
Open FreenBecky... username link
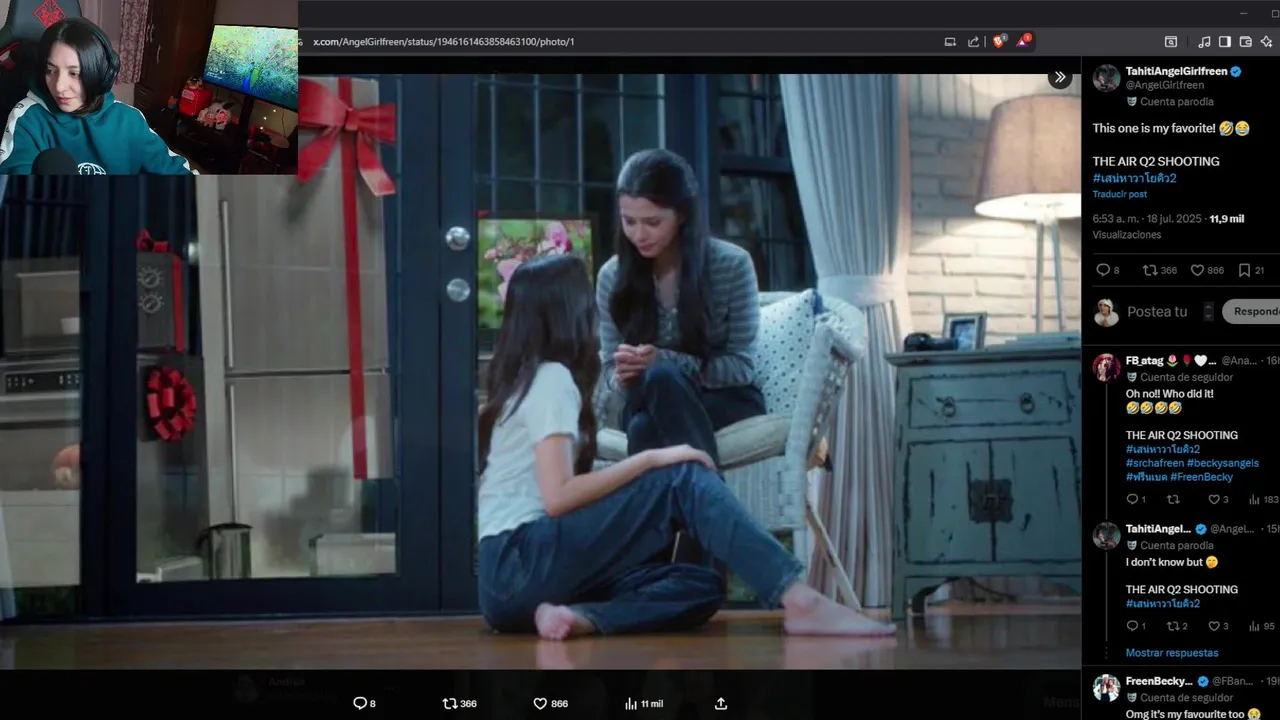(x=1159, y=681)
